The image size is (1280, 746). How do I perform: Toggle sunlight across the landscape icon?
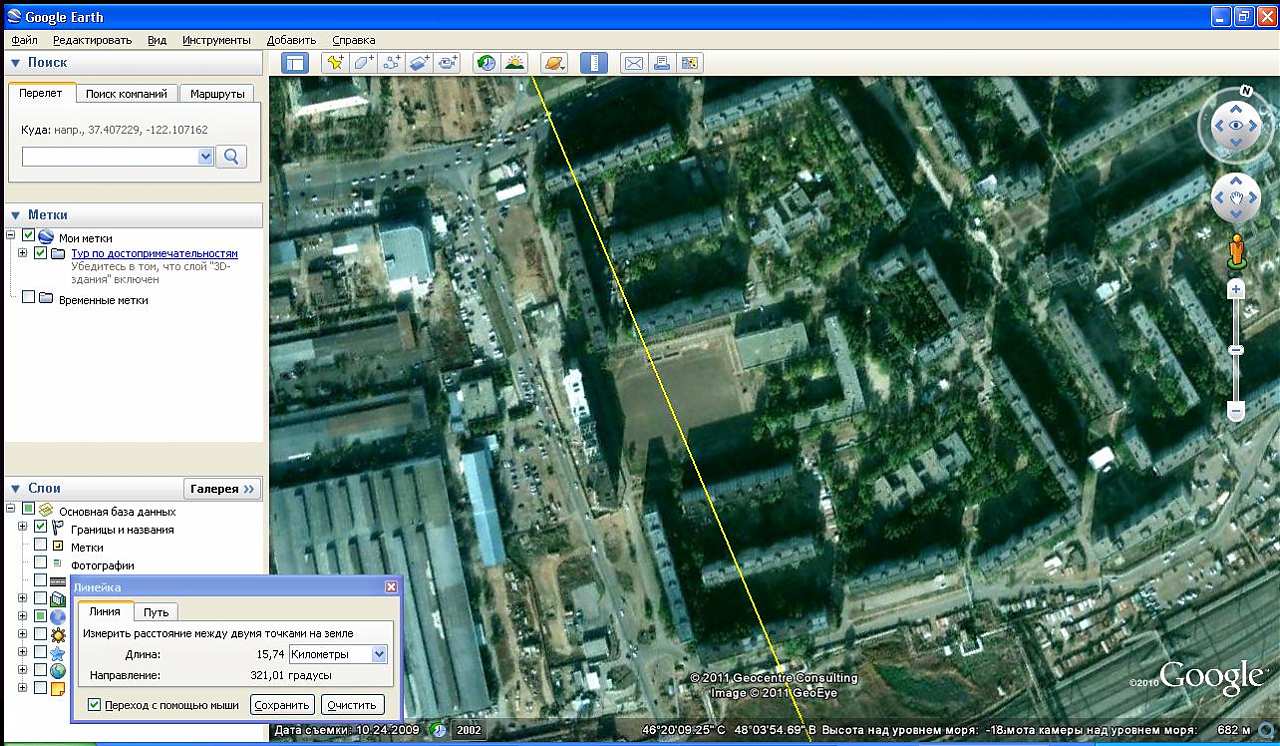(515, 63)
